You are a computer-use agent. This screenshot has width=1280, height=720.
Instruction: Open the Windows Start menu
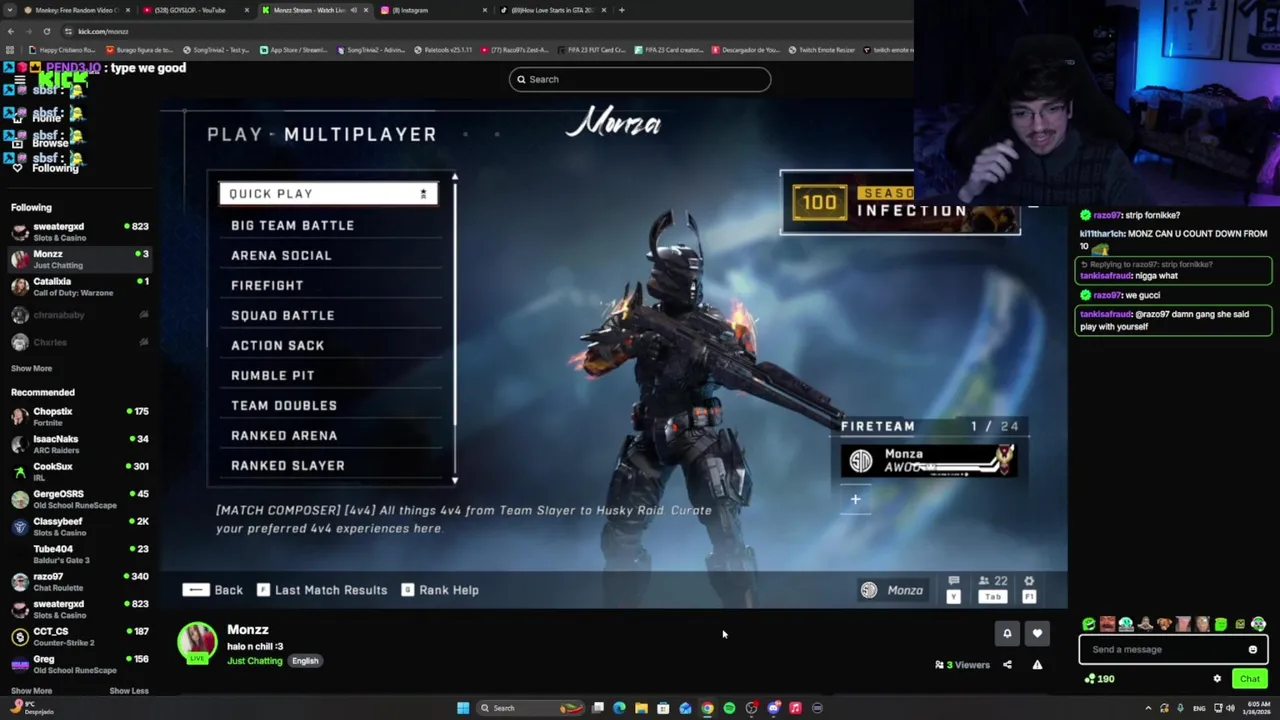pyautogui.click(x=463, y=708)
